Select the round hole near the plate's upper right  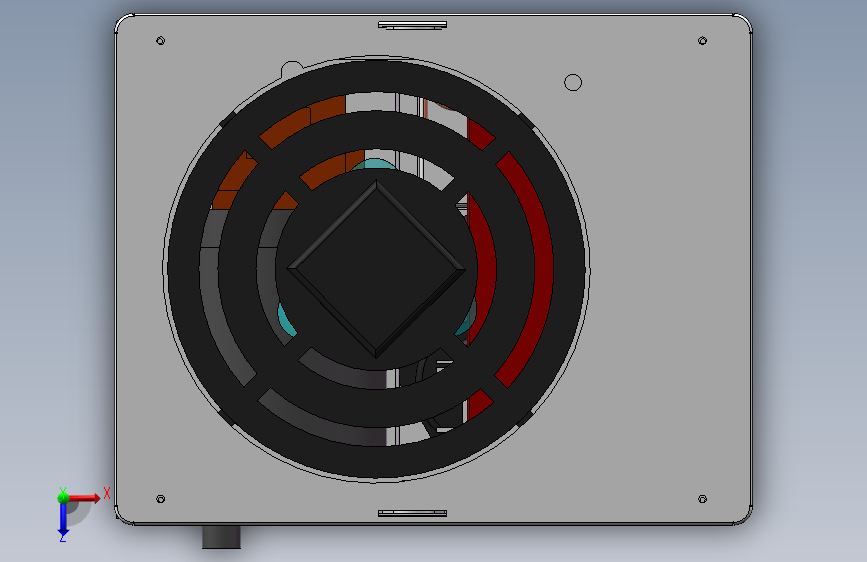573,82
